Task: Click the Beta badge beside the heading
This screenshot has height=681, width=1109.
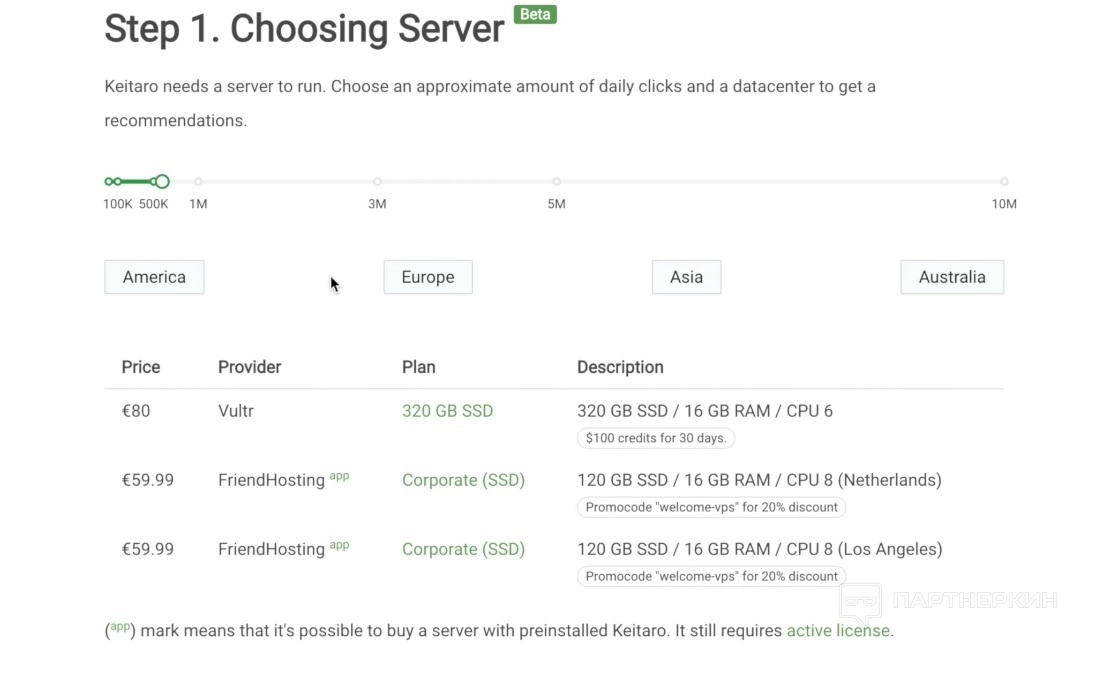Action: pyautogui.click(x=535, y=15)
